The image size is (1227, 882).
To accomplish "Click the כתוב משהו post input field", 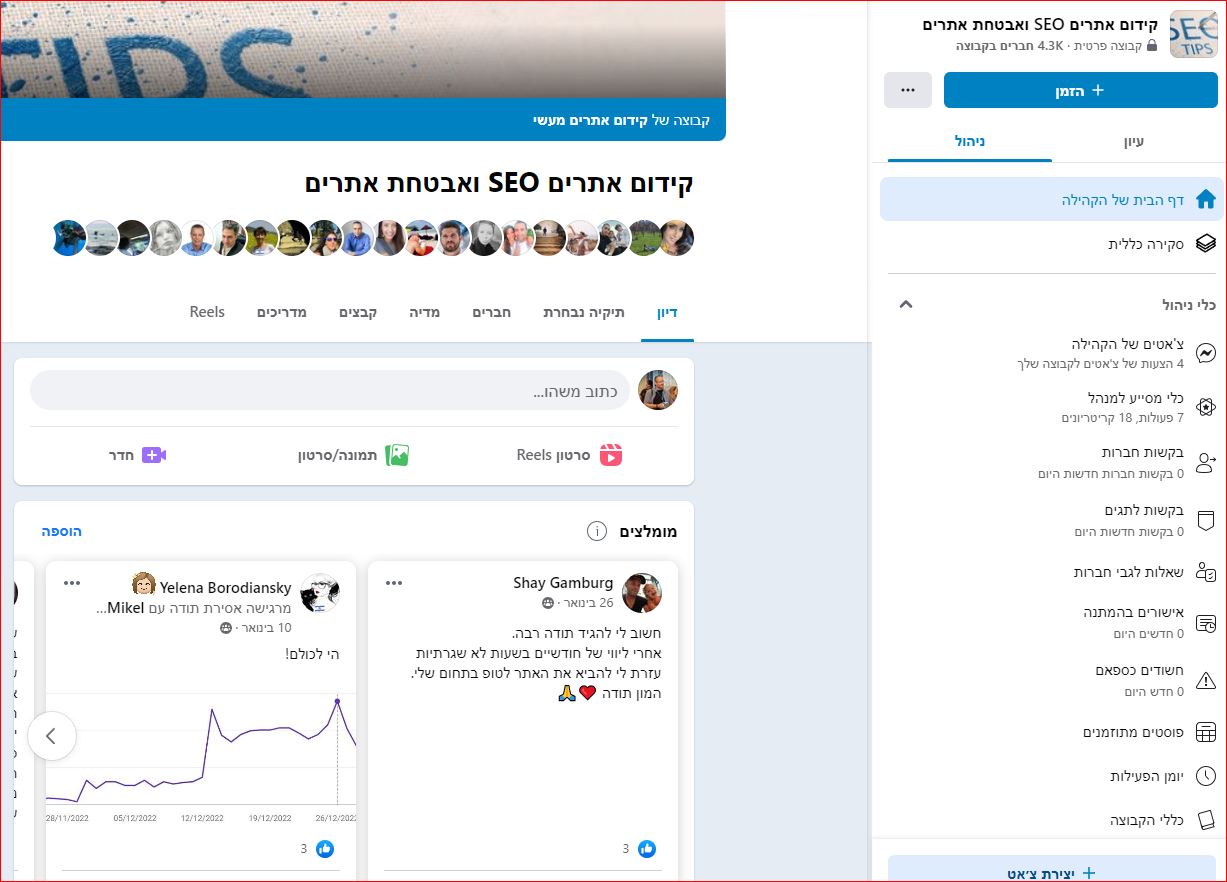I will pos(330,390).
